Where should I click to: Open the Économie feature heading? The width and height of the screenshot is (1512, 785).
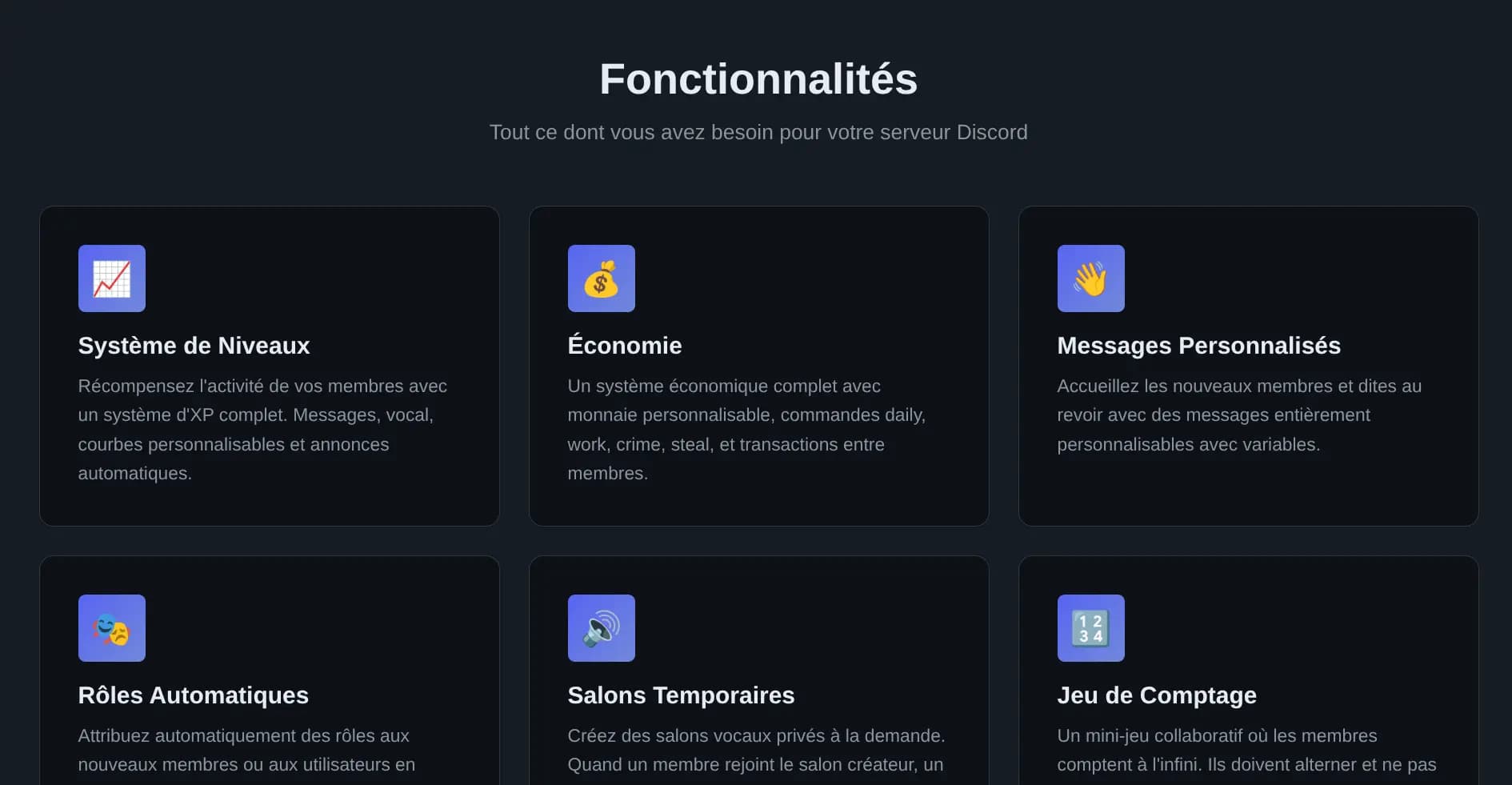point(625,346)
